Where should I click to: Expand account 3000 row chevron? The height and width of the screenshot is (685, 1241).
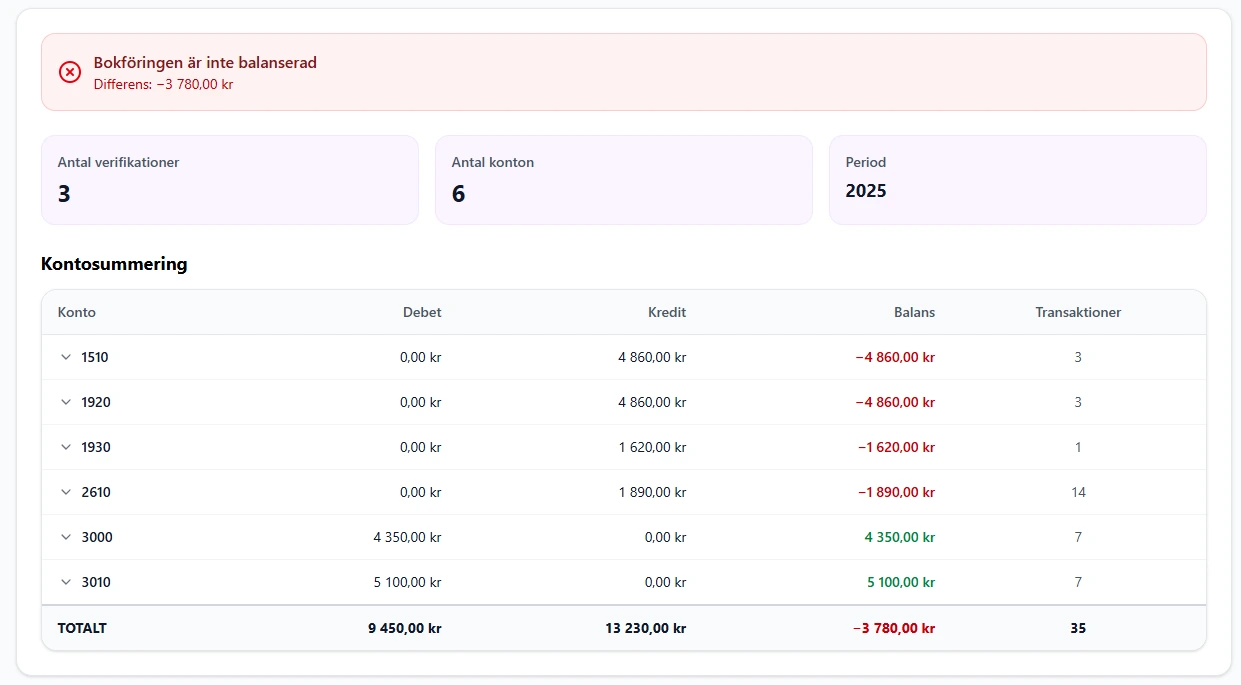66,537
